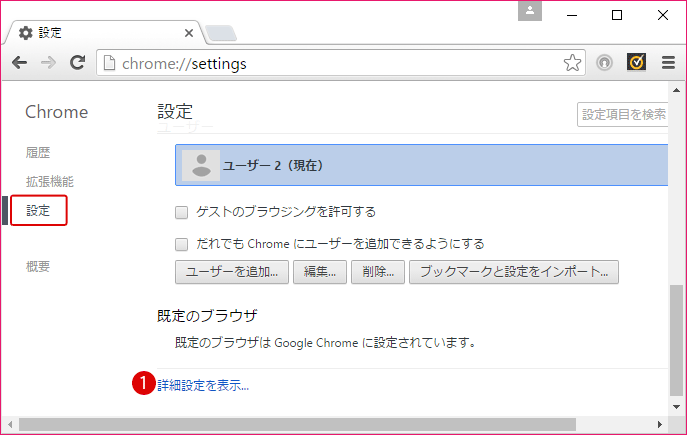Click the 削除 button
Viewport: 687px width, 435px height.
point(378,271)
